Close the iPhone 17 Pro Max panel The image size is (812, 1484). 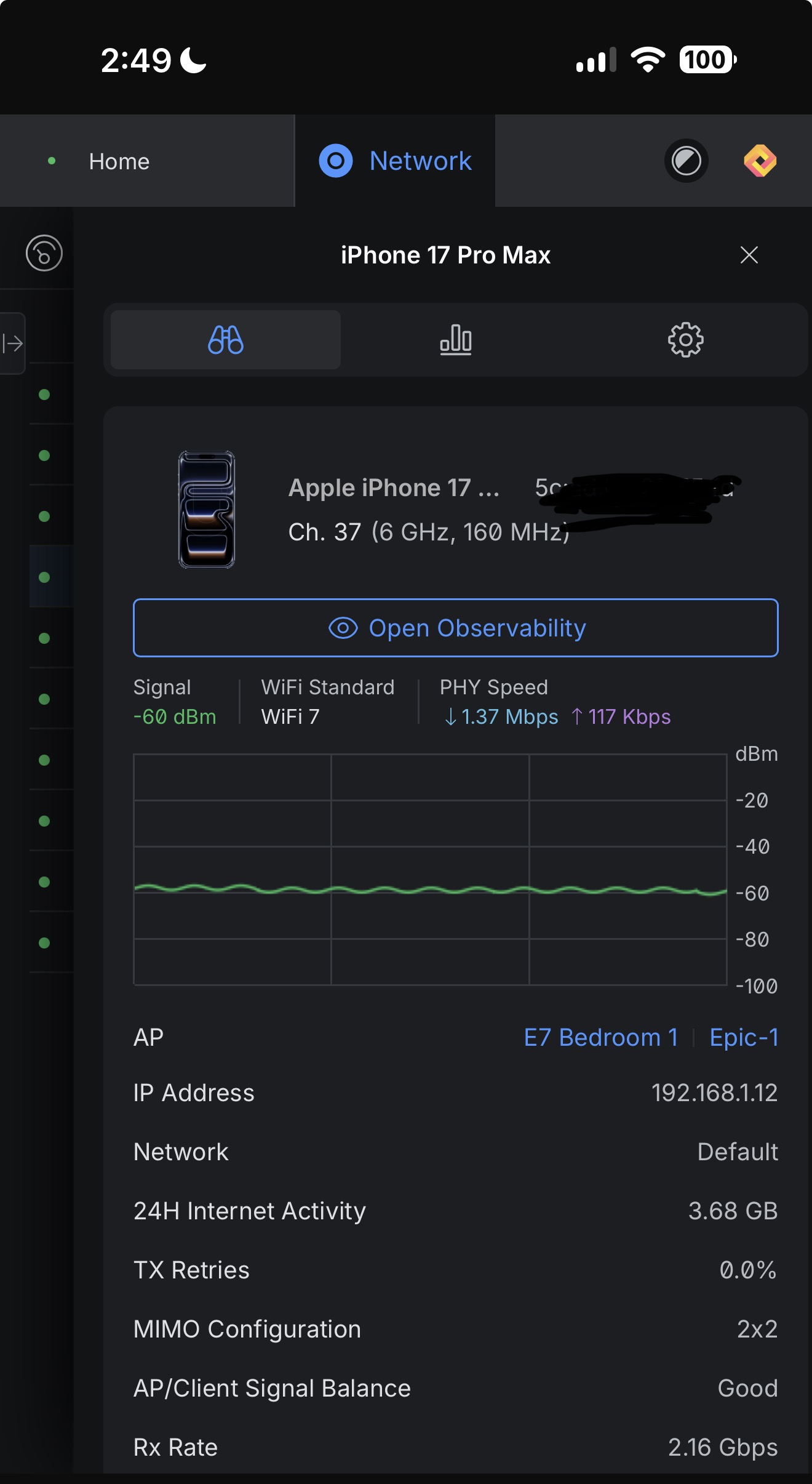(749, 255)
